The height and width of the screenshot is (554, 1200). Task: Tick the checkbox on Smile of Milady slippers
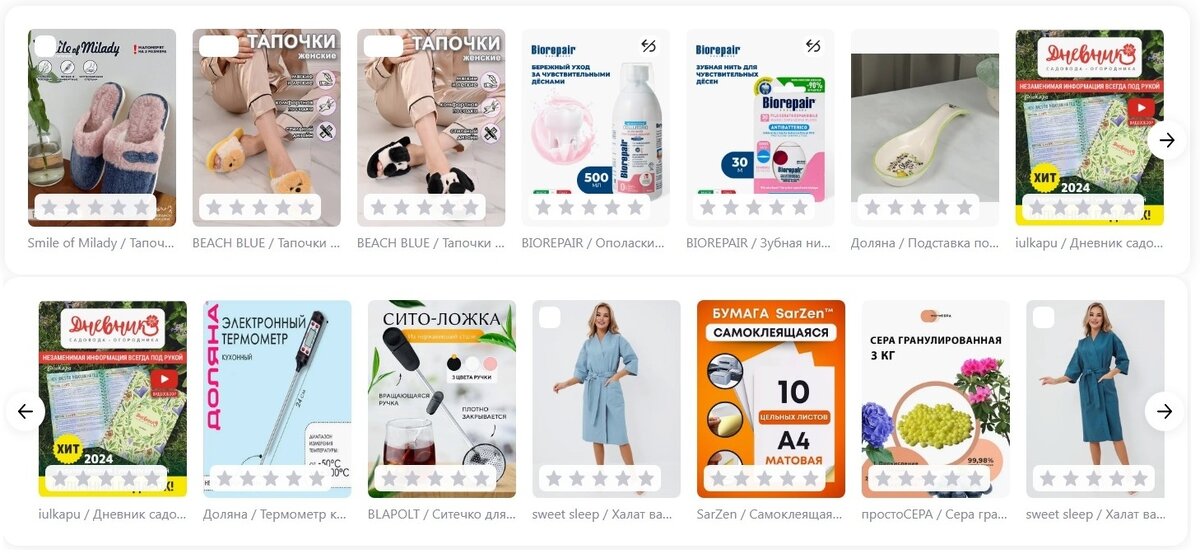click(x=45, y=46)
